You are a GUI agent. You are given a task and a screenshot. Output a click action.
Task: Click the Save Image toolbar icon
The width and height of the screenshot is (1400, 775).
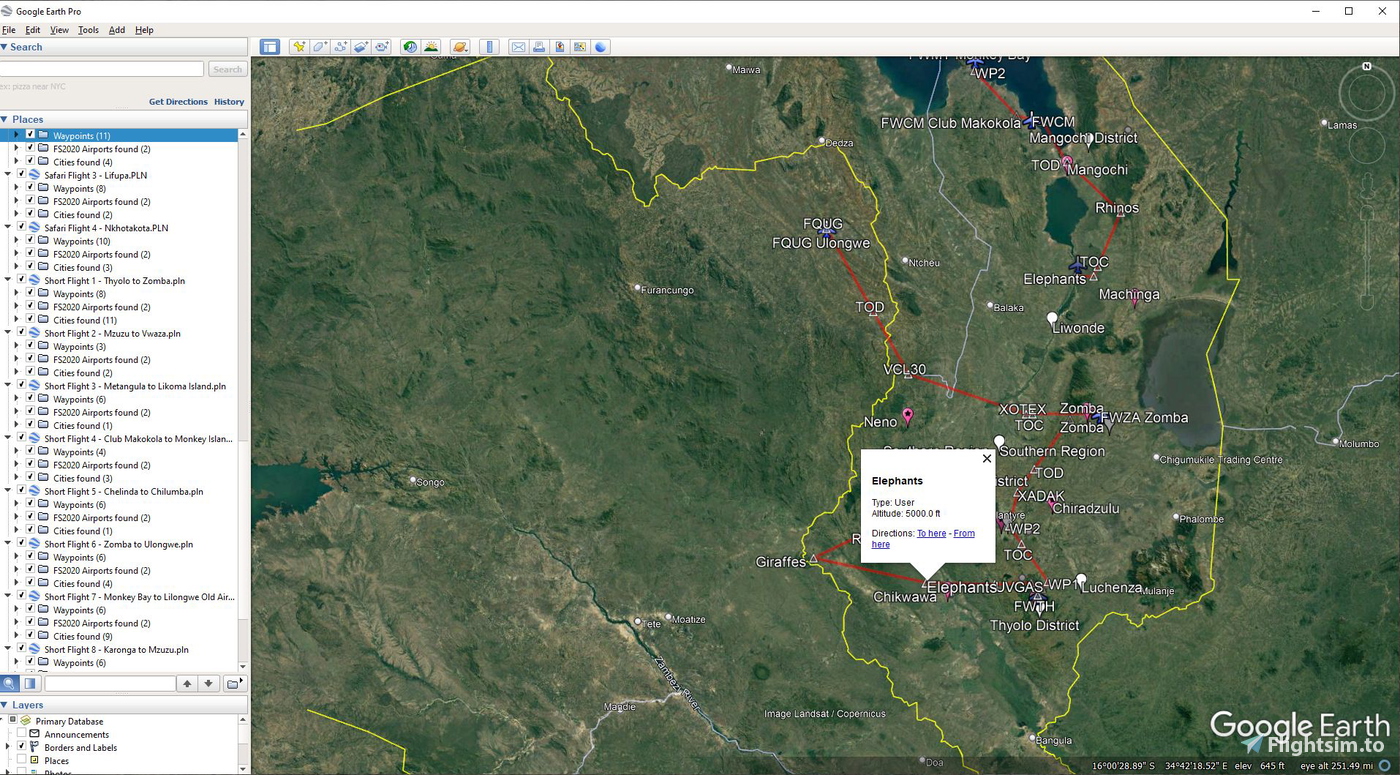pyautogui.click(x=560, y=47)
